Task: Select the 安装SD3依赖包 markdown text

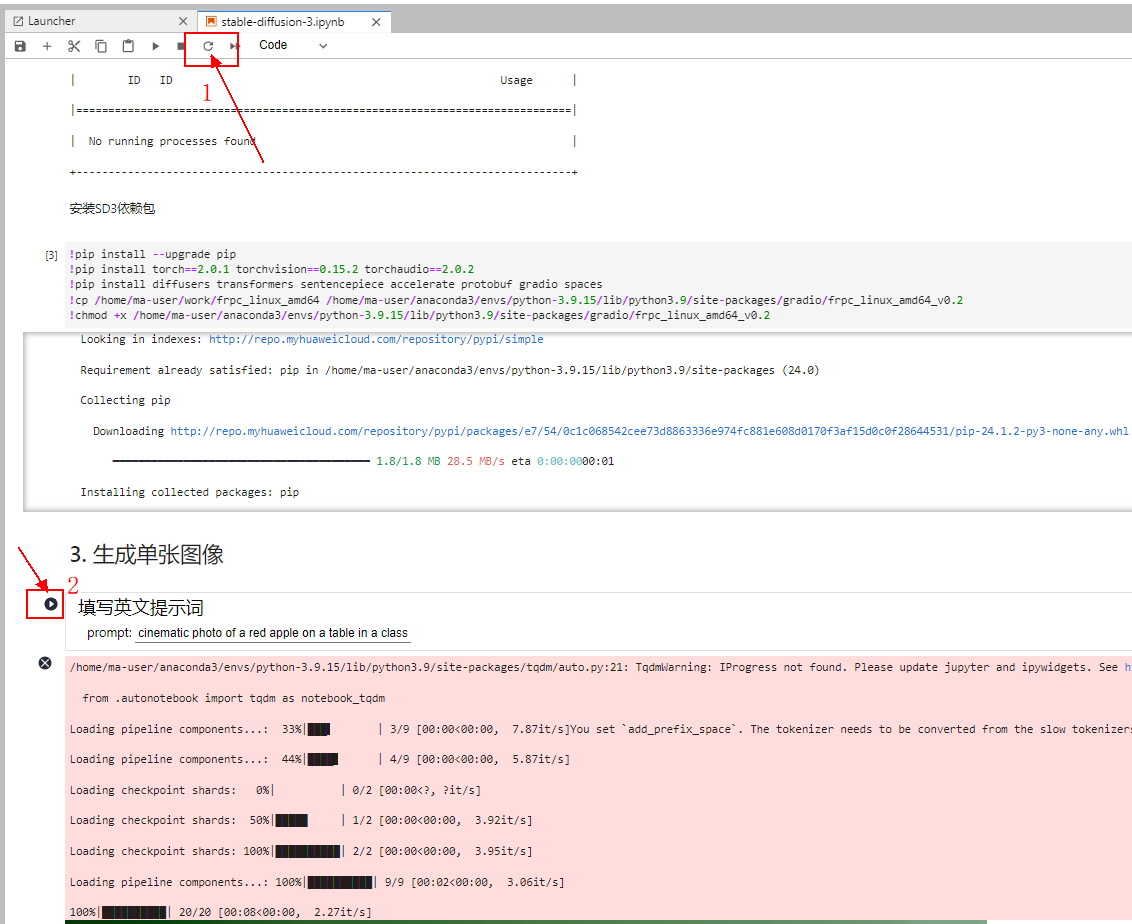Action: [x=112, y=209]
